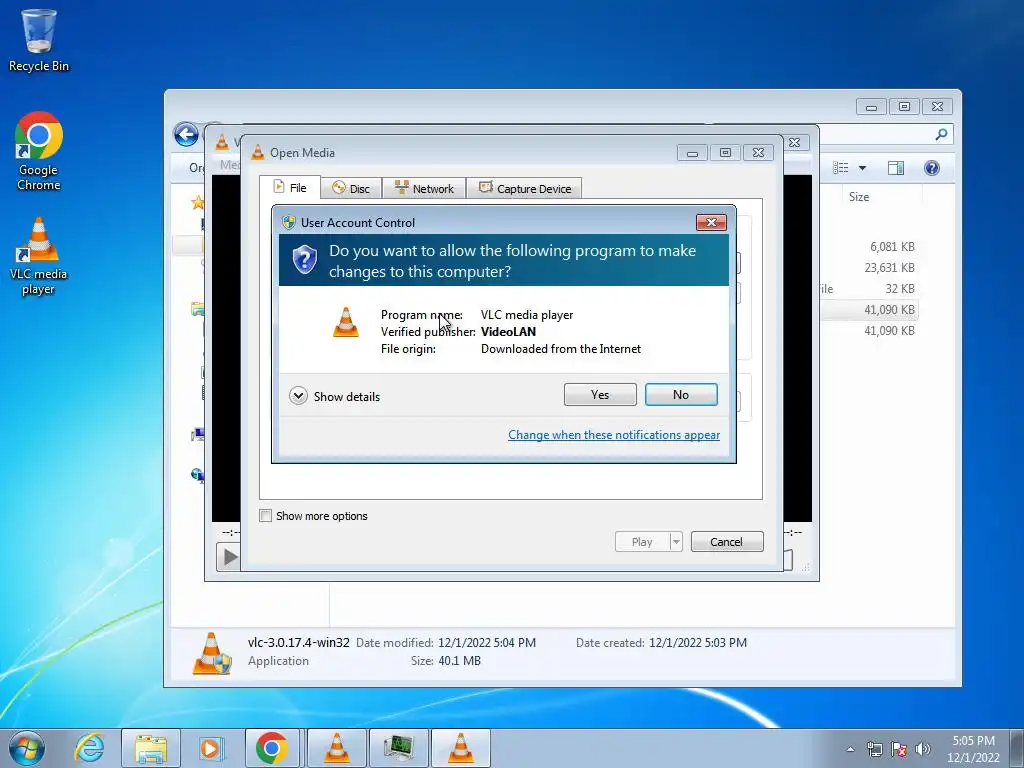Click the Date created value 12/1/2022 5:03 PM
This screenshot has height=768, width=1024.
coord(697,643)
